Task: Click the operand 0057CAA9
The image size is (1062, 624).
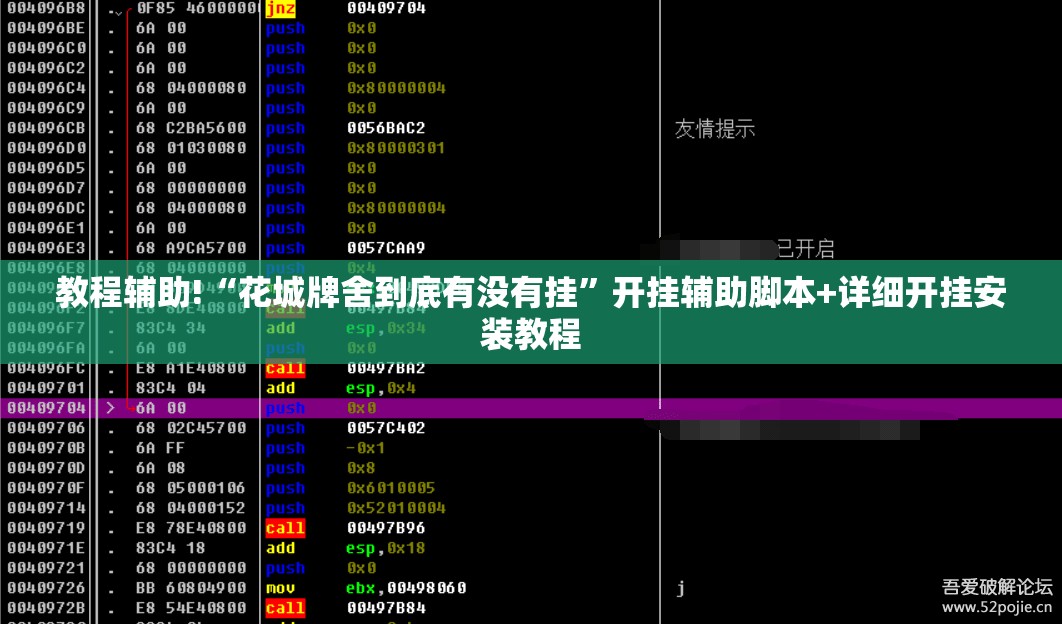Action: (x=386, y=249)
